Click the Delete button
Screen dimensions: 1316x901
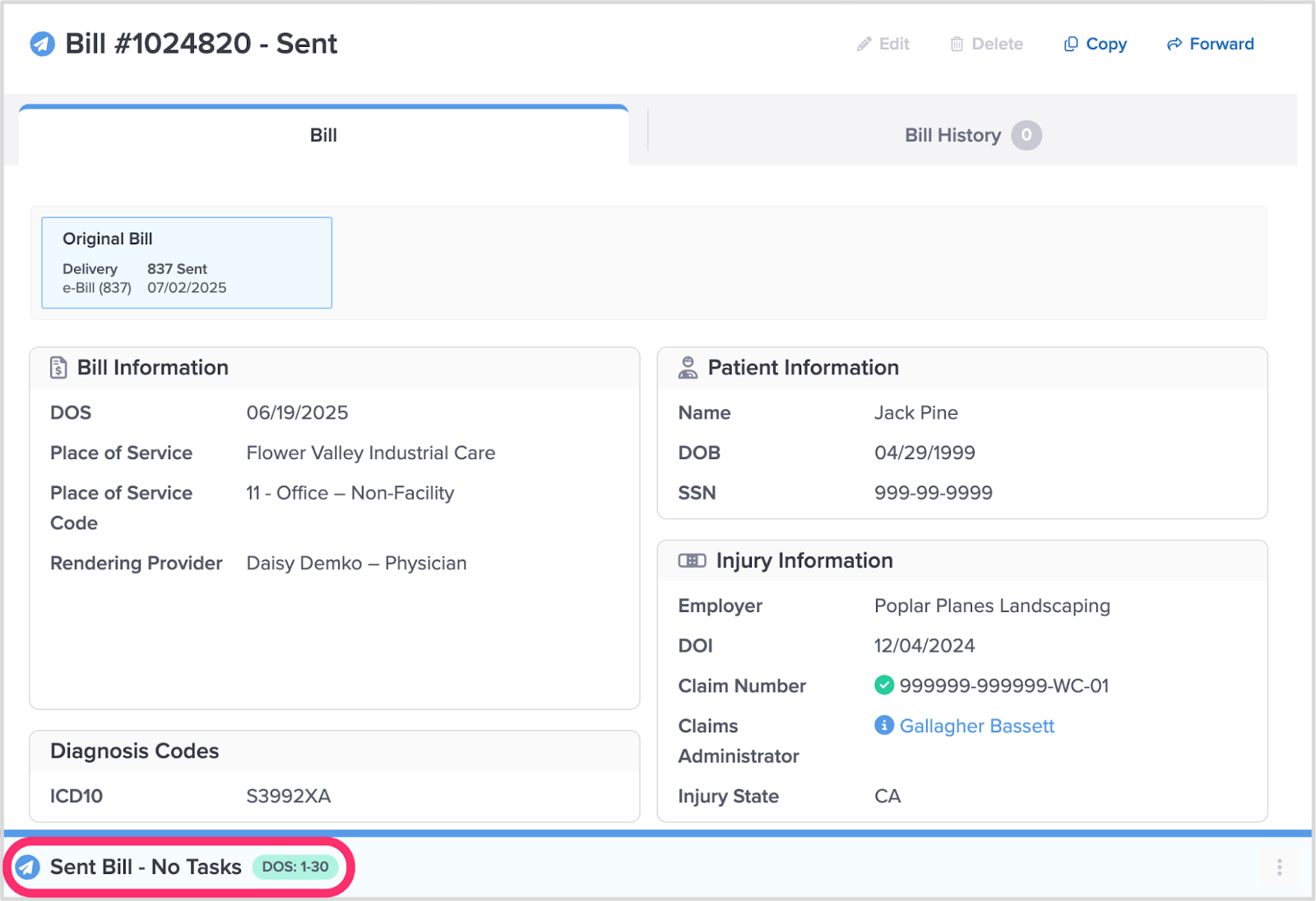pyautogui.click(x=986, y=44)
